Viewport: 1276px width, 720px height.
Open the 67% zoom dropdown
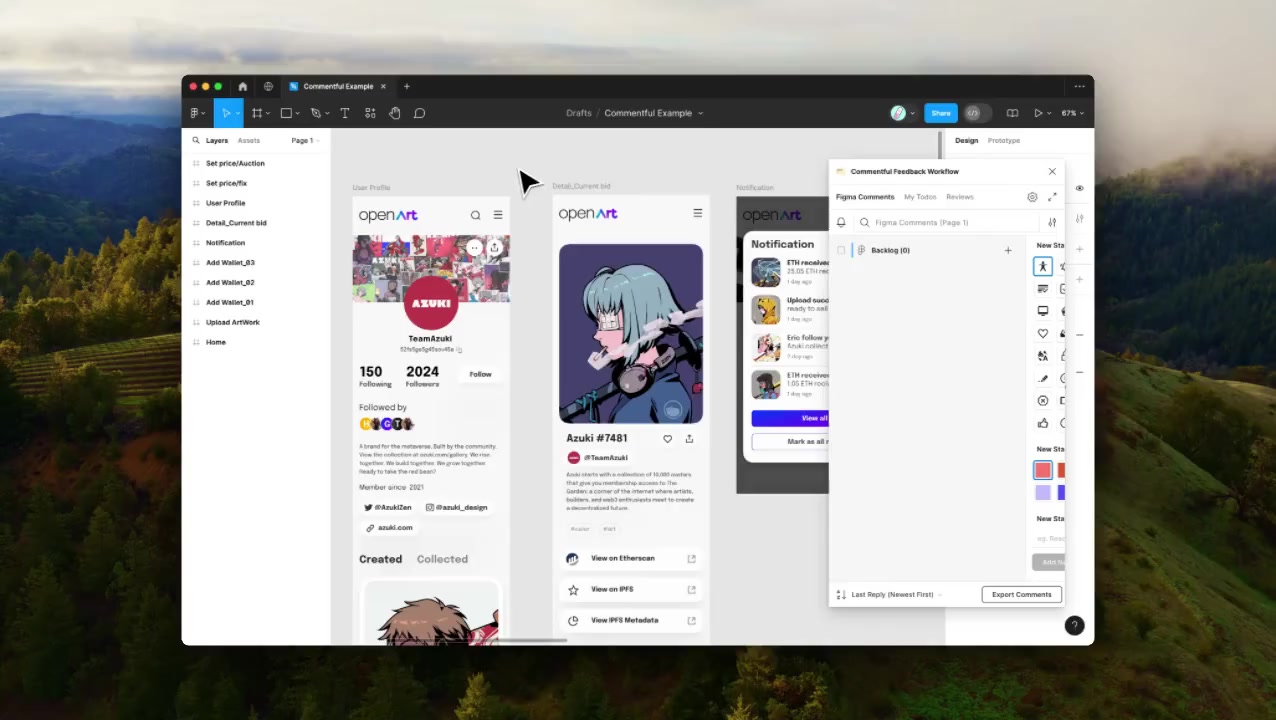click(x=1072, y=113)
